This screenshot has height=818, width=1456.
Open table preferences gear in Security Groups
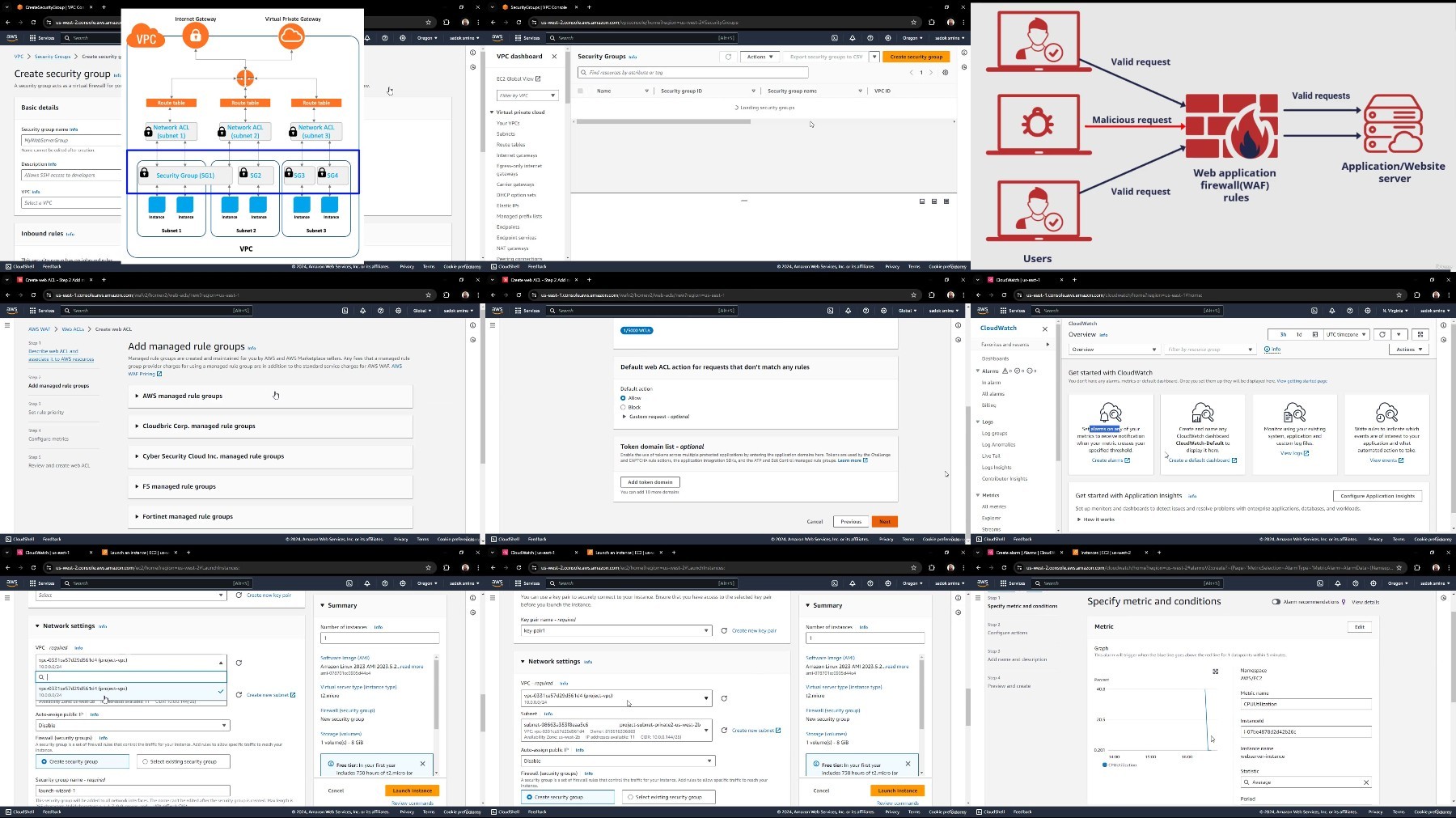click(945, 72)
